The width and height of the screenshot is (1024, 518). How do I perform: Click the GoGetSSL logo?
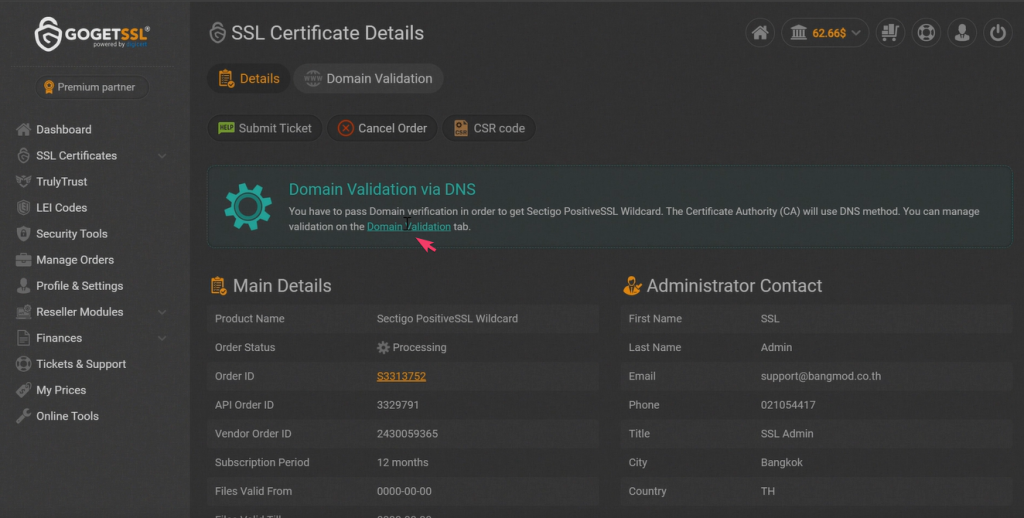click(x=92, y=33)
